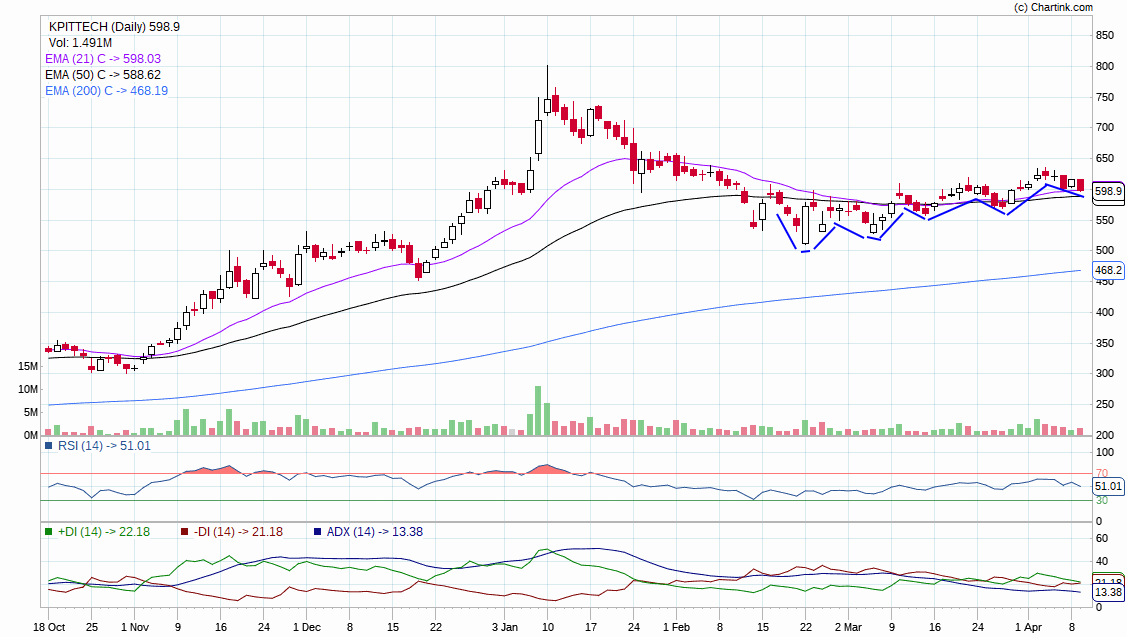Click the 598.9 current price tag

point(1108,191)
